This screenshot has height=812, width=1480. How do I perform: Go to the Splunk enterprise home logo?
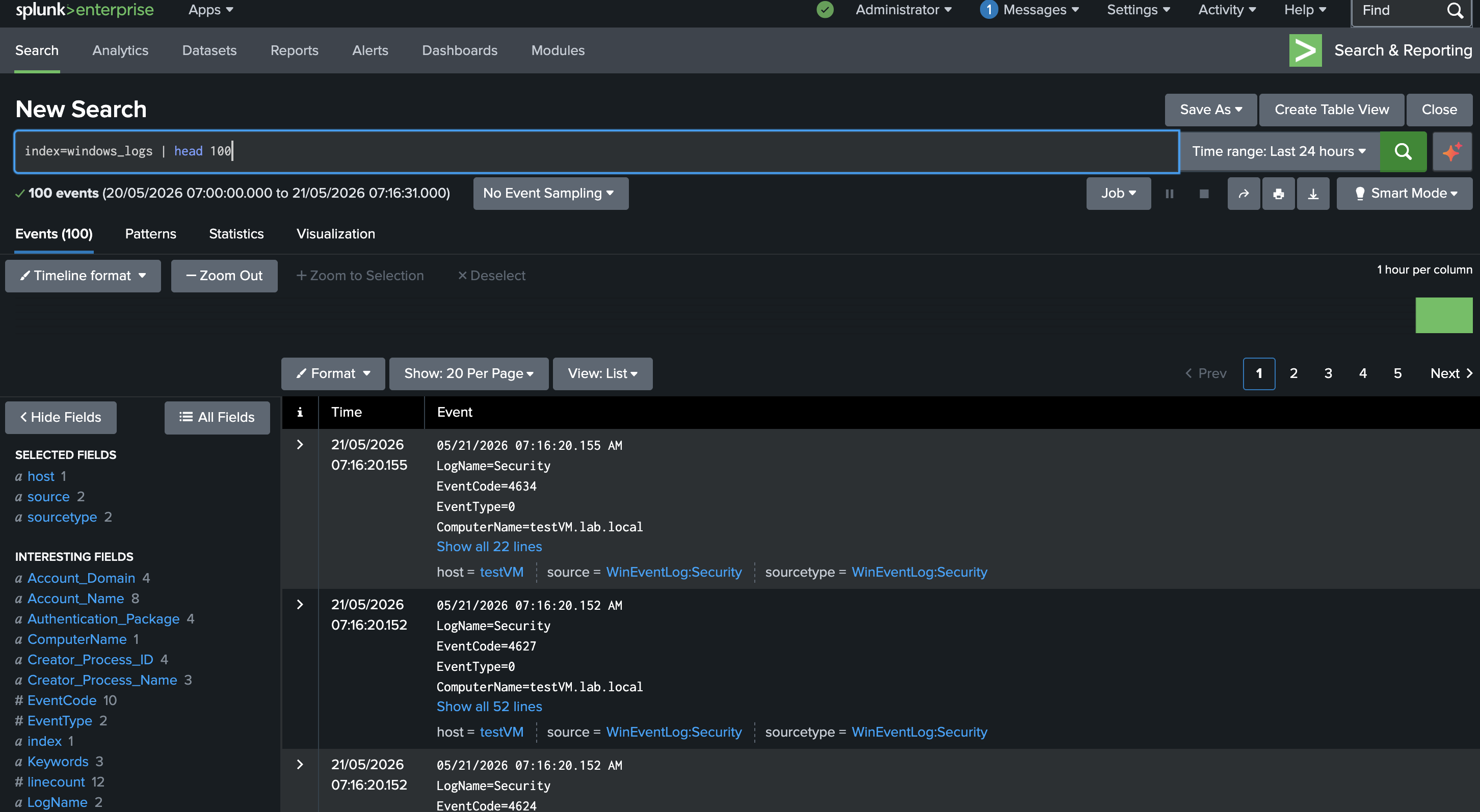[x=85, y=10]
